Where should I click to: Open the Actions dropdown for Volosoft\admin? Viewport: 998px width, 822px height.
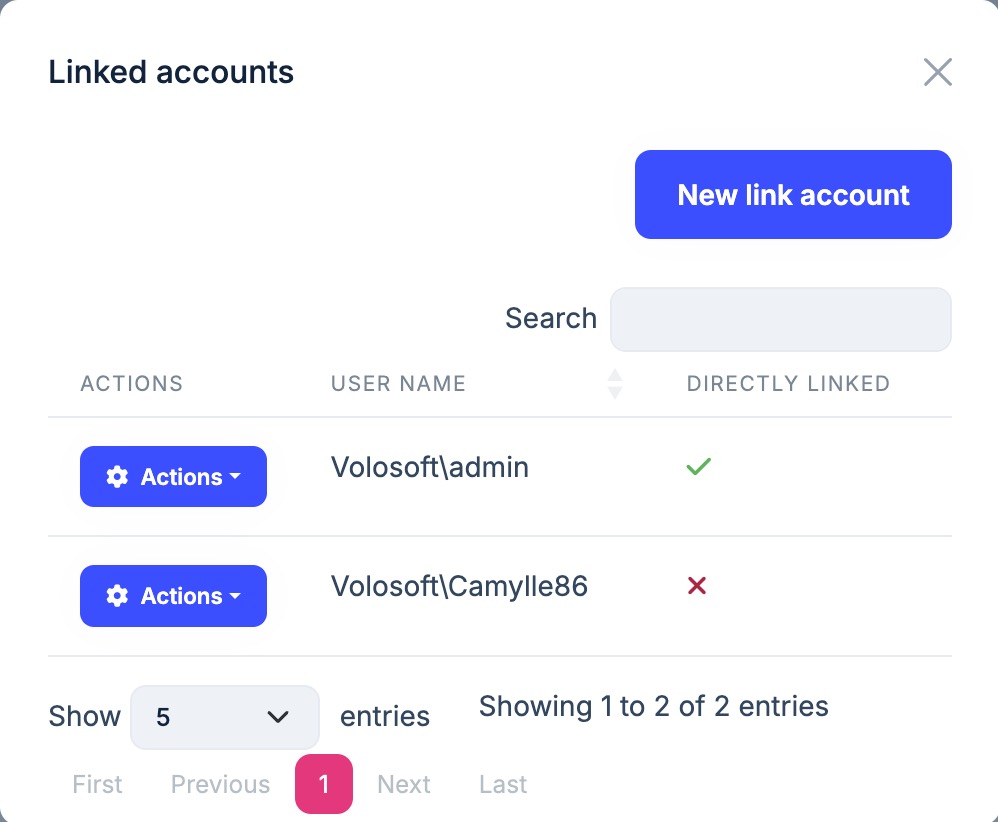pyautogui.click(x=173, y=477)
